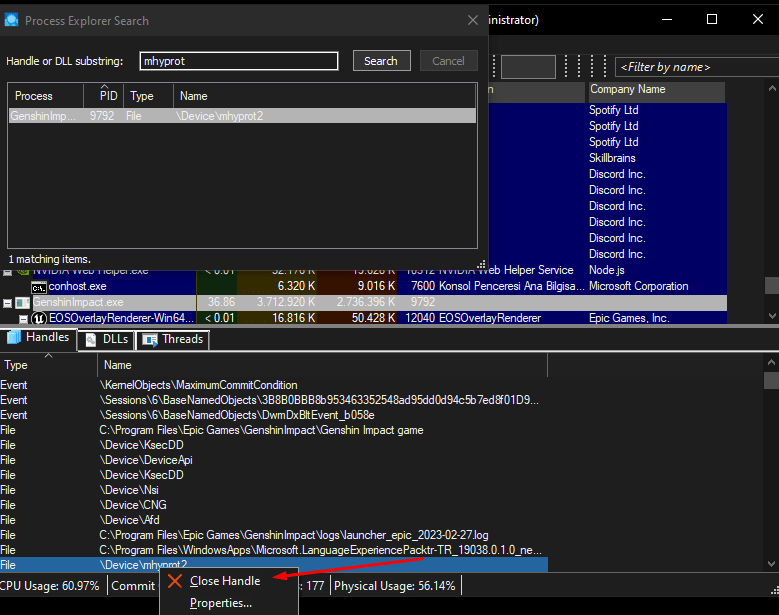Image resolution: width=779 pixels, height=615 pixels.
Task: Click the Microsoft Corporation company cell
Action: [638, 286]
